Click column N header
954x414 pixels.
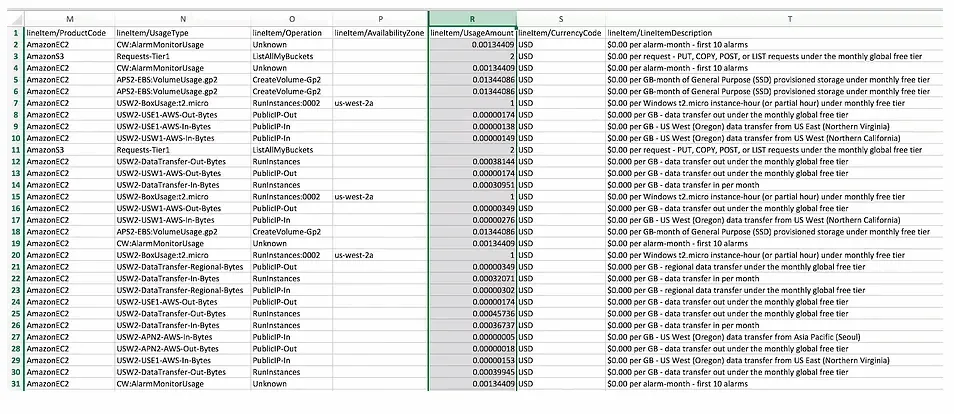[x=183, y=19]
